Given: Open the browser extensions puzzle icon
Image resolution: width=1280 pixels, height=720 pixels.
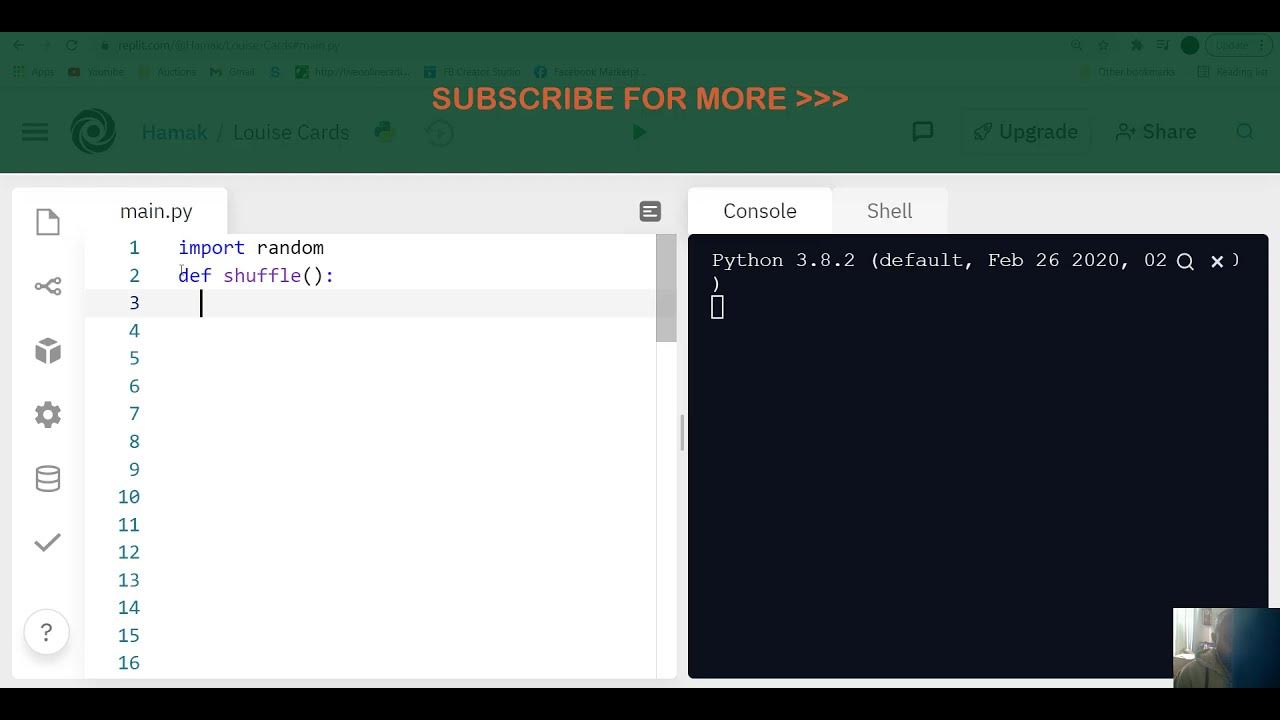Looking at the screenshot, I should point(1136,45).
